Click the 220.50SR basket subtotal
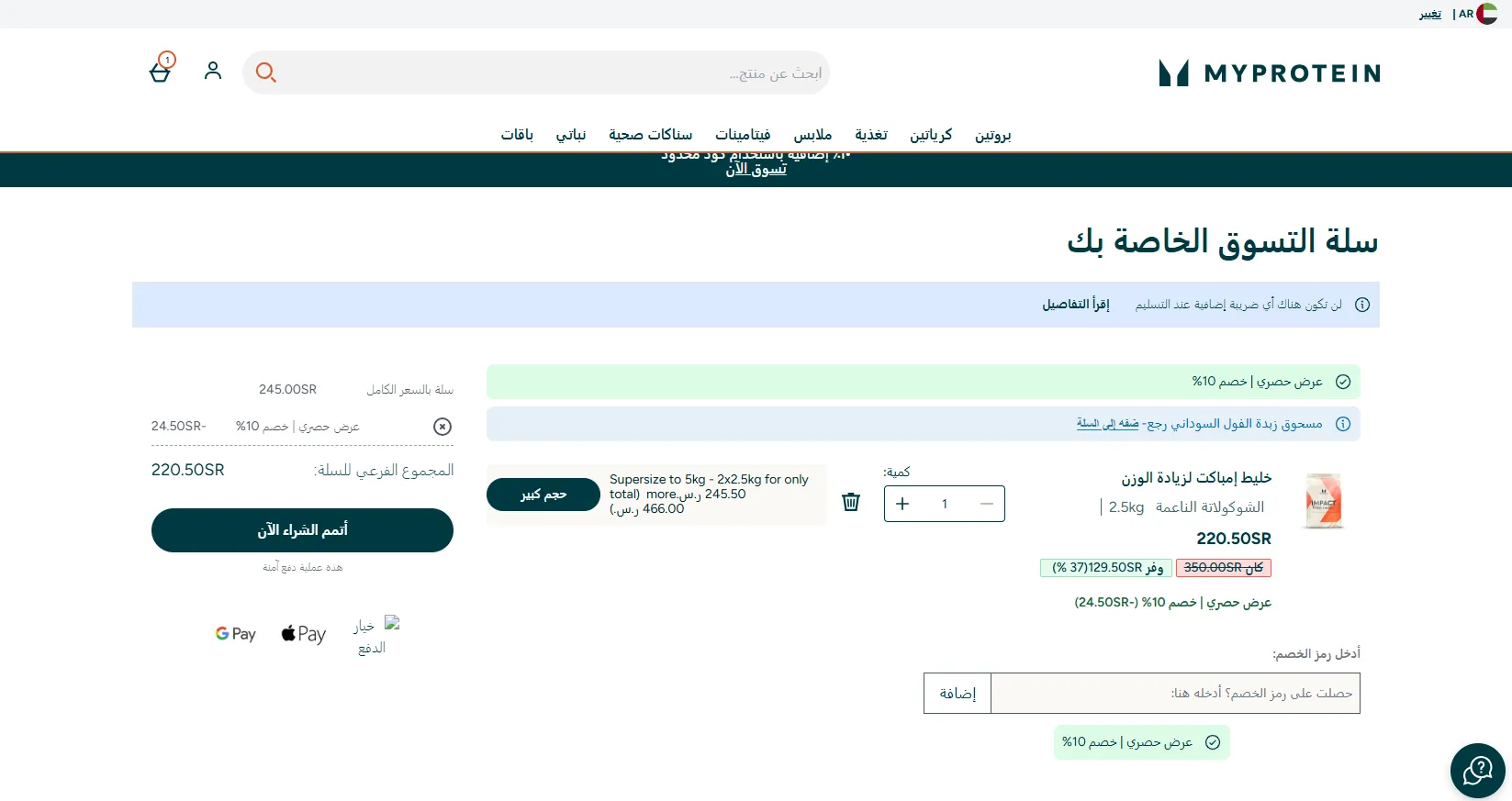The height and width of the screenshot is (801, 1512). click(188, 470)
